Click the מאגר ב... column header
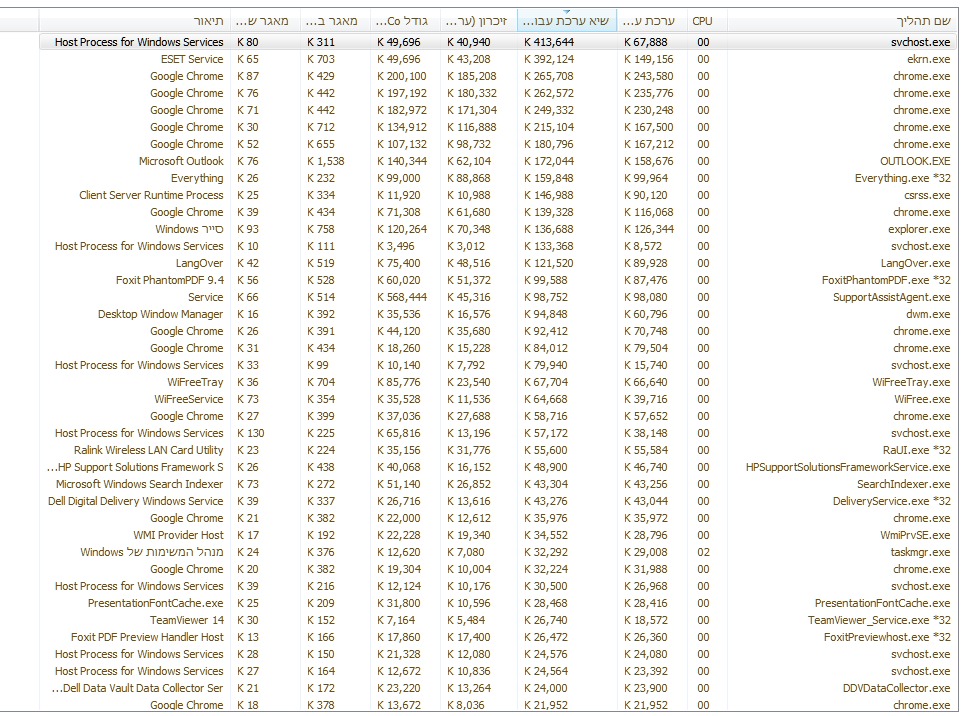This screenshot has width=967, height=716. [335, 21]
